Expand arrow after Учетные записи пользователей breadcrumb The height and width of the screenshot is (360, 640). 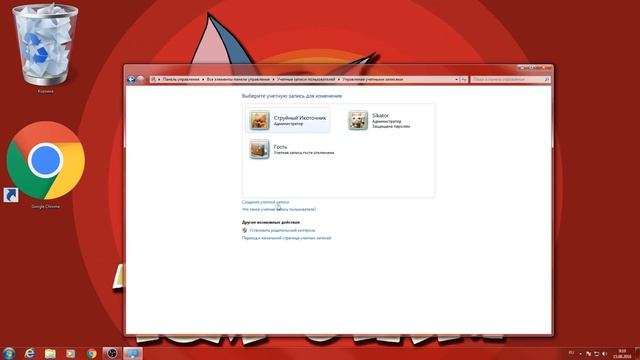tap(338, 80)
